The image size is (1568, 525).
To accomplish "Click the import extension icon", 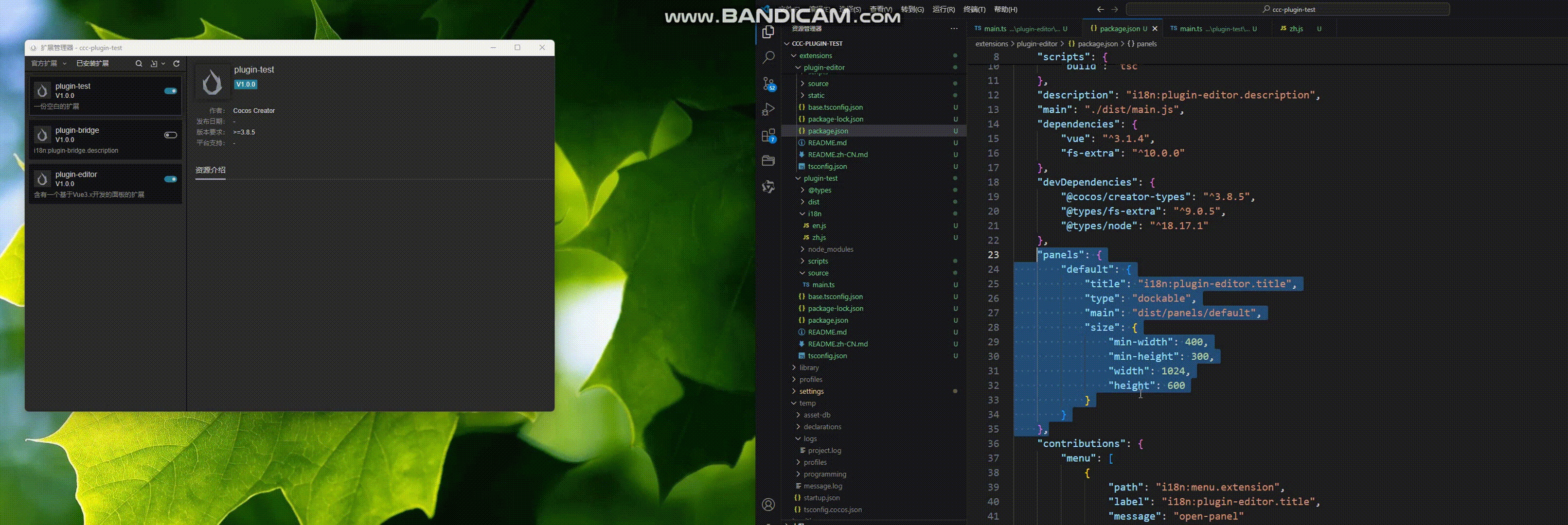I will pos(155,63).
